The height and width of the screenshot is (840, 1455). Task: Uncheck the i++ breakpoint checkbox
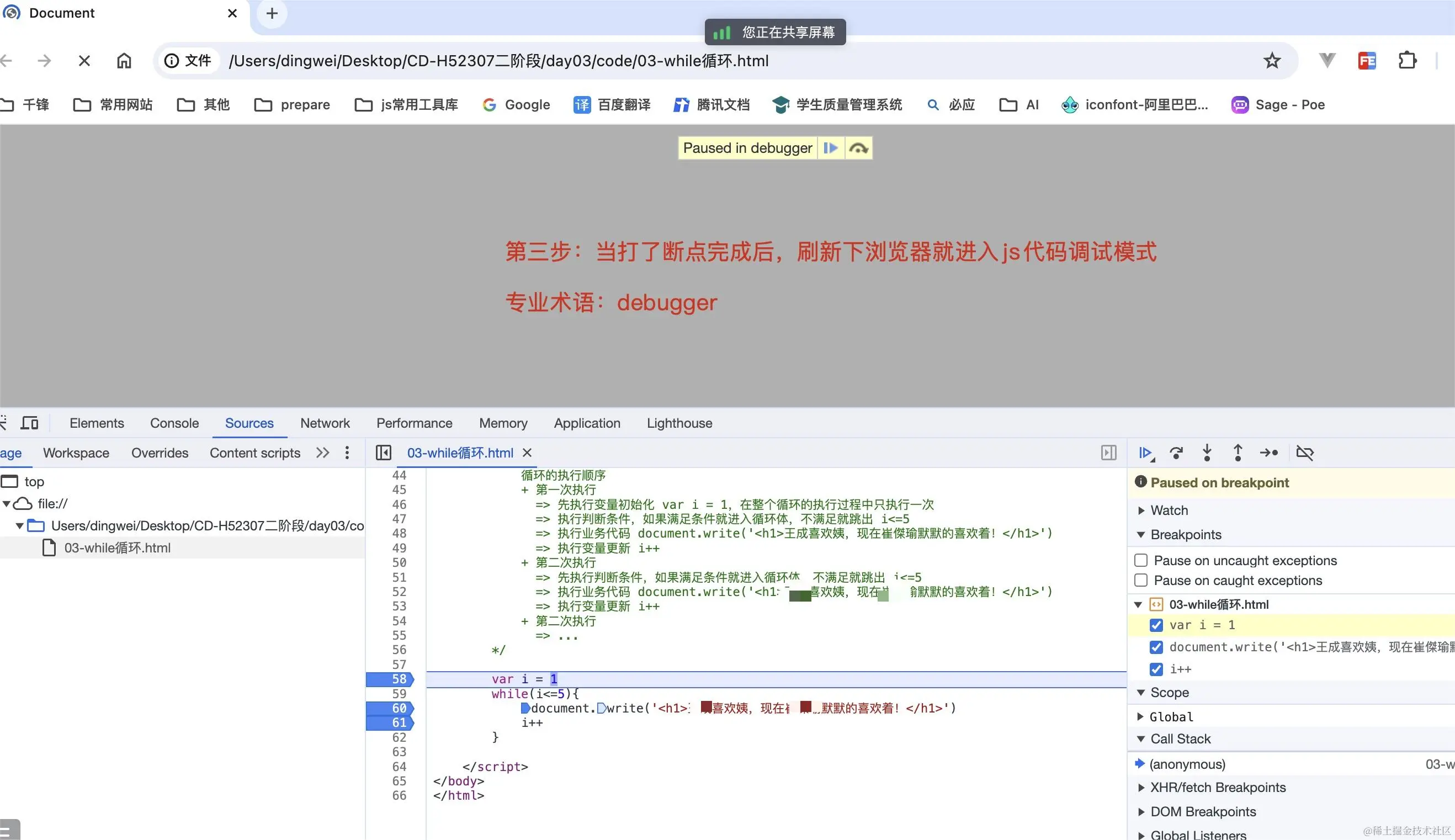coord(1156,669)
